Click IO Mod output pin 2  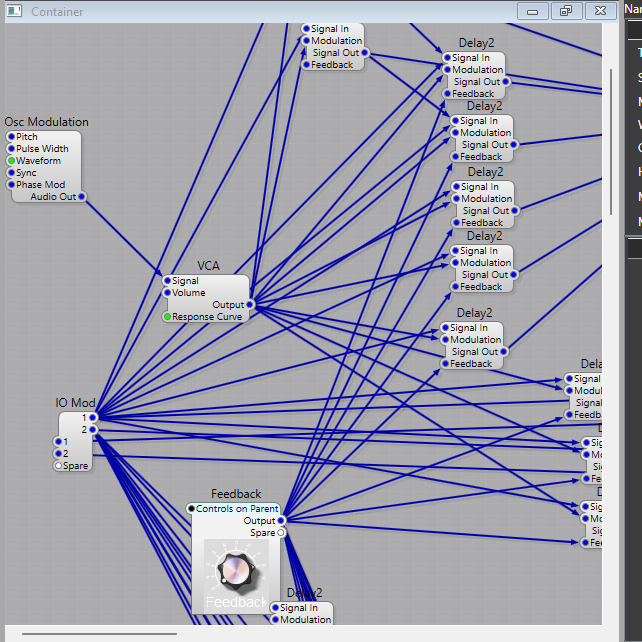click(x=93, y=430)
